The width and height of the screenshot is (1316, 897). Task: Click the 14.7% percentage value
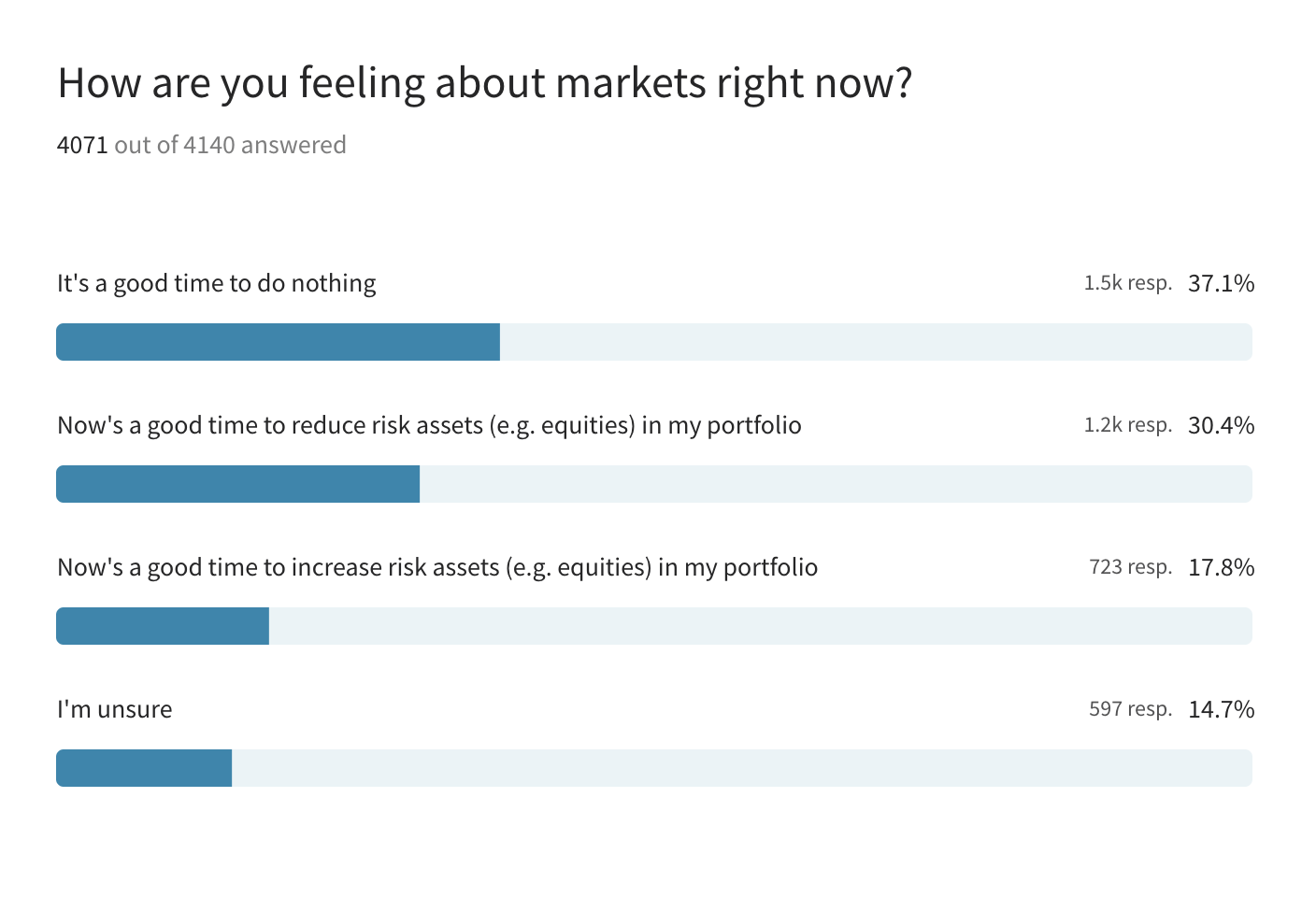tap(1221, 709)
